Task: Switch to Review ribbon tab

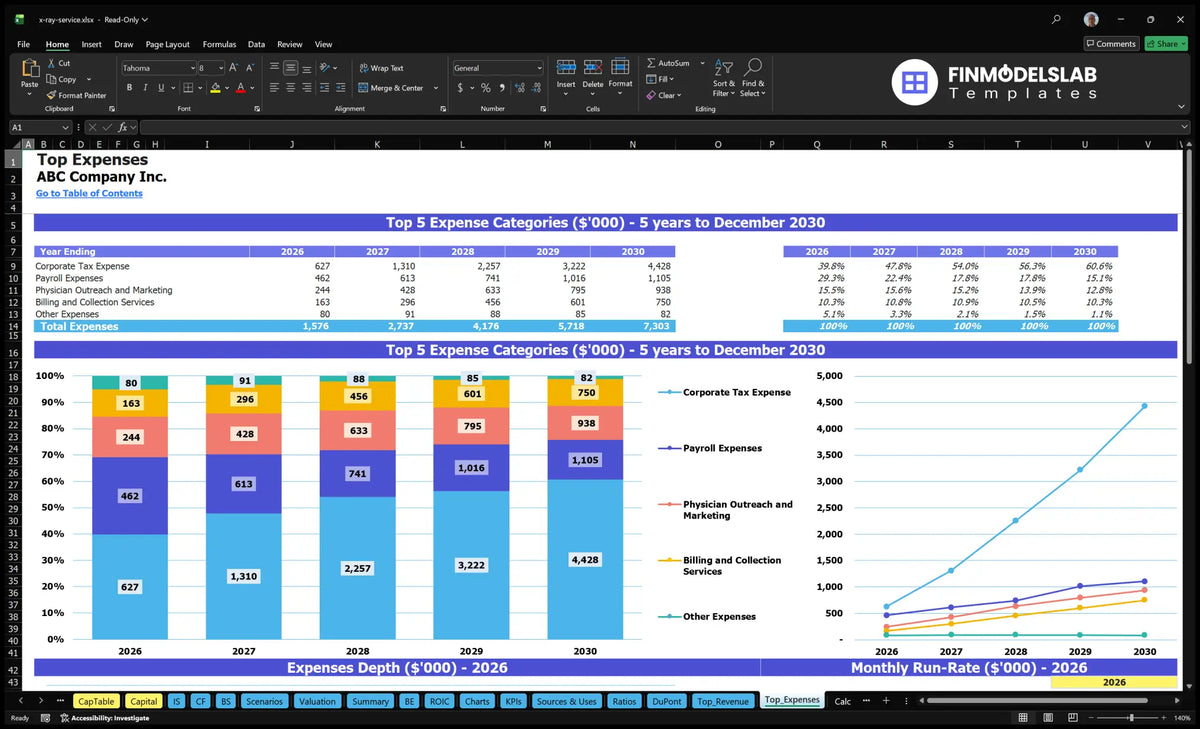Action: coord(290,44)
